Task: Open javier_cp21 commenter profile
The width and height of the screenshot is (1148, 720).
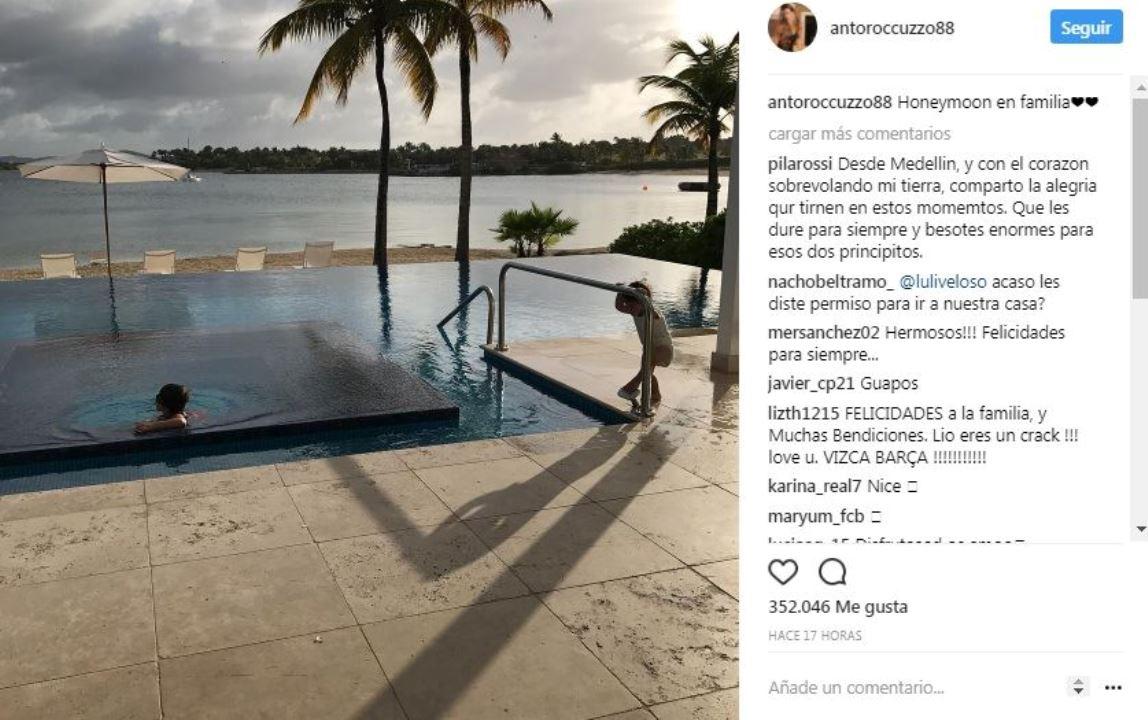Action: (x=812, y=383)
